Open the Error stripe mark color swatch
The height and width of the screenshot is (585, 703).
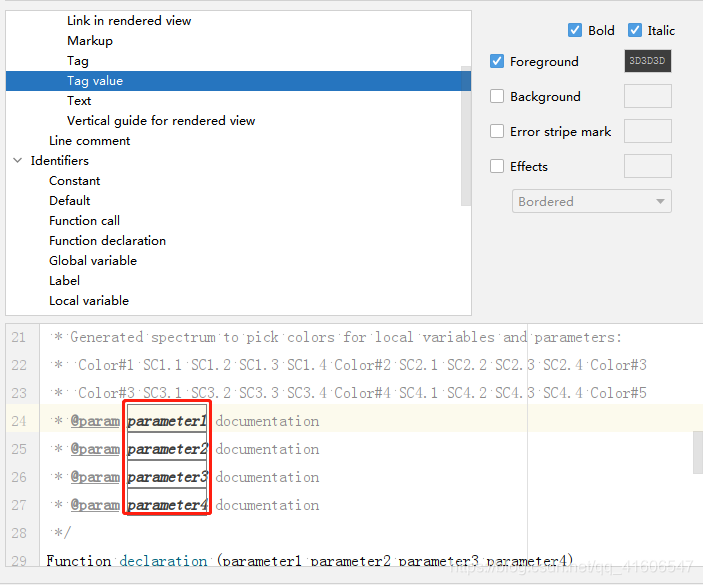[x=647, y=131]
